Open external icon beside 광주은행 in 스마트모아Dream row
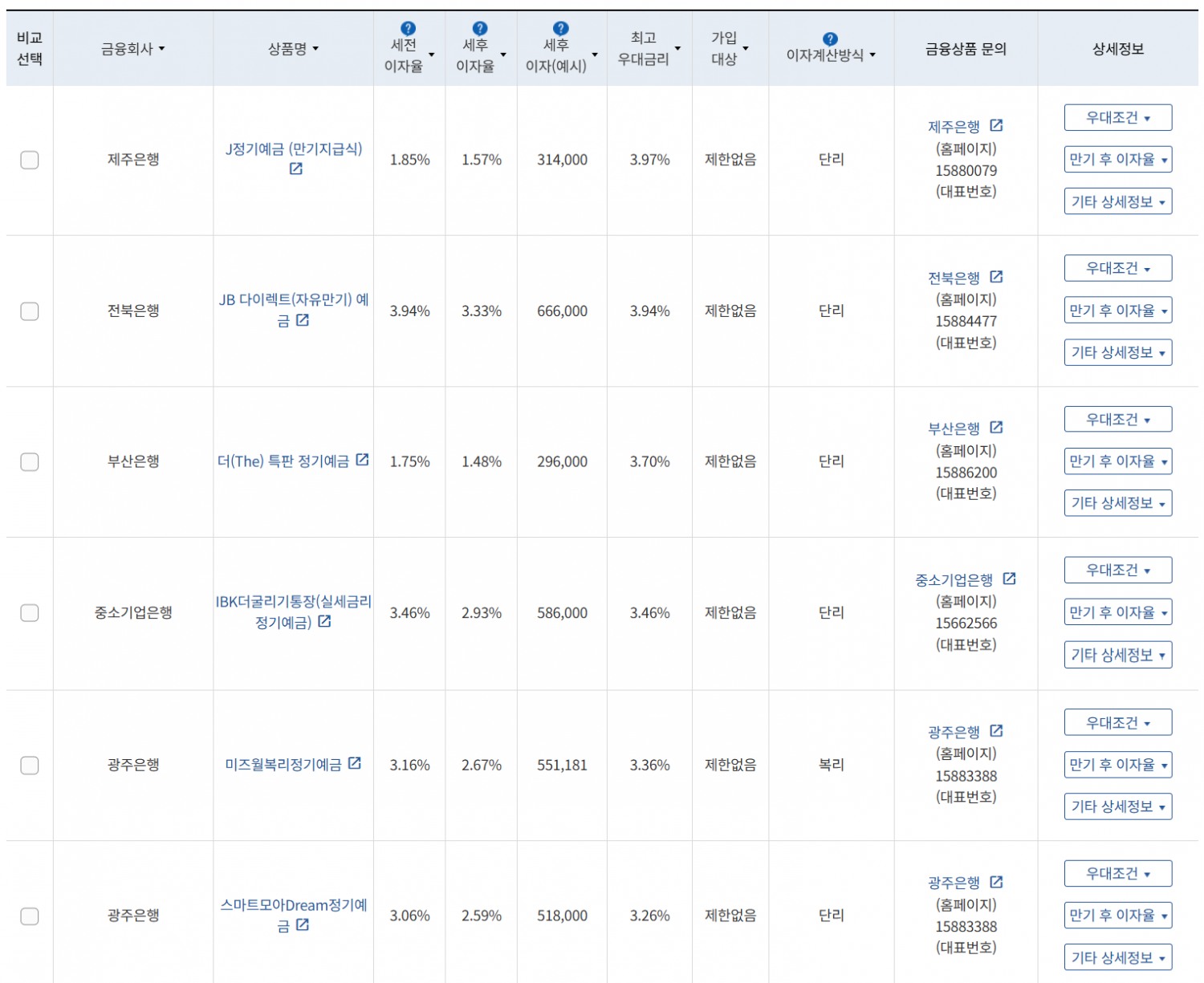 click(x=996, y=882)
